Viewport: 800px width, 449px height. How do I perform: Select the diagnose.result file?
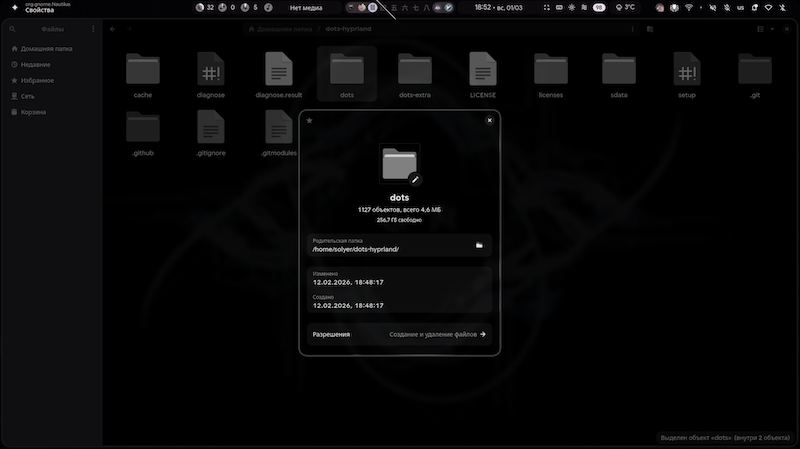279,74
